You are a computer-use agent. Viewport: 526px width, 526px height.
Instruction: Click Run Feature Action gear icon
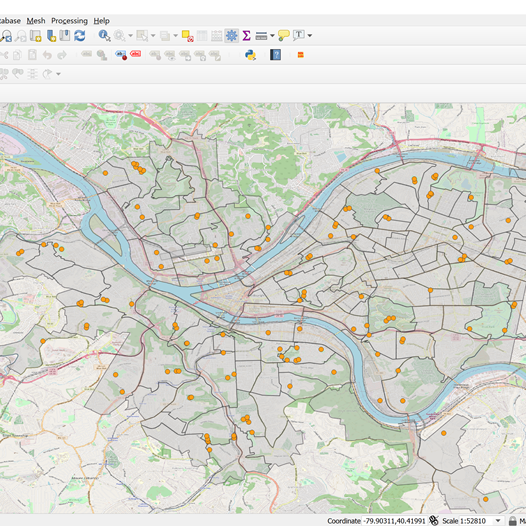click(119, 36)
